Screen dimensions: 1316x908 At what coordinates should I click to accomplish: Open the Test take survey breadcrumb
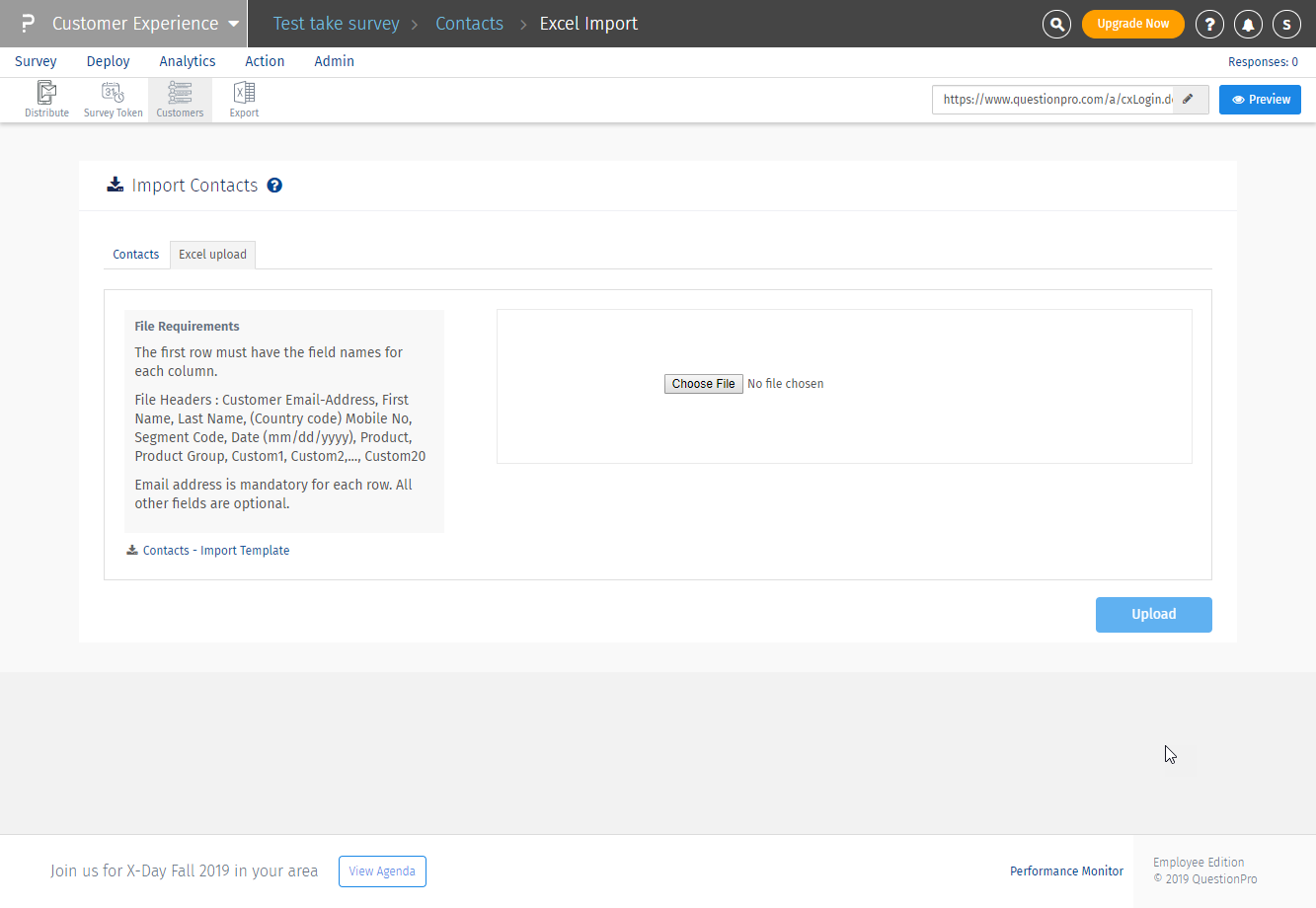(336, 24)
